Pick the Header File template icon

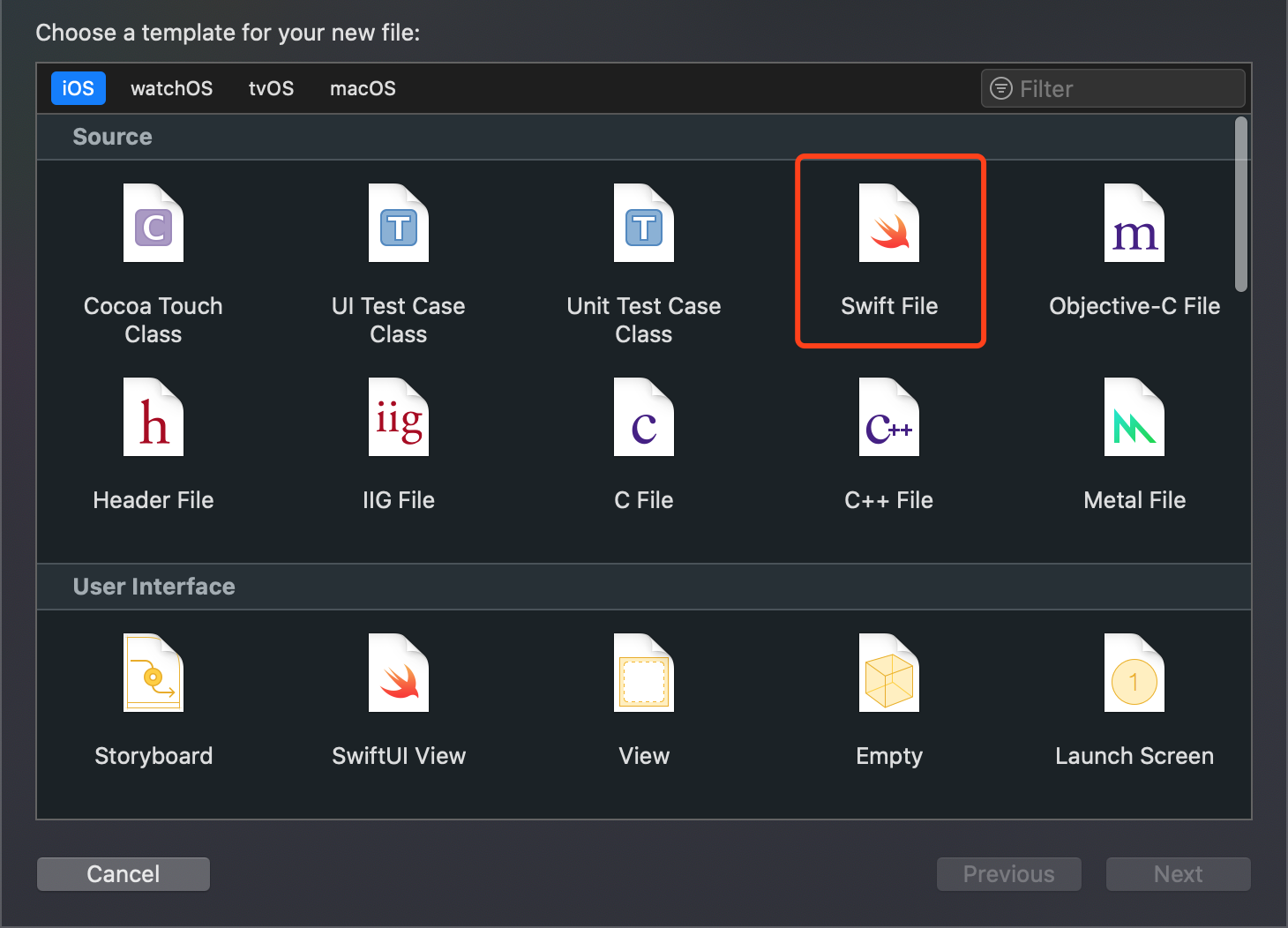(154, 417)
